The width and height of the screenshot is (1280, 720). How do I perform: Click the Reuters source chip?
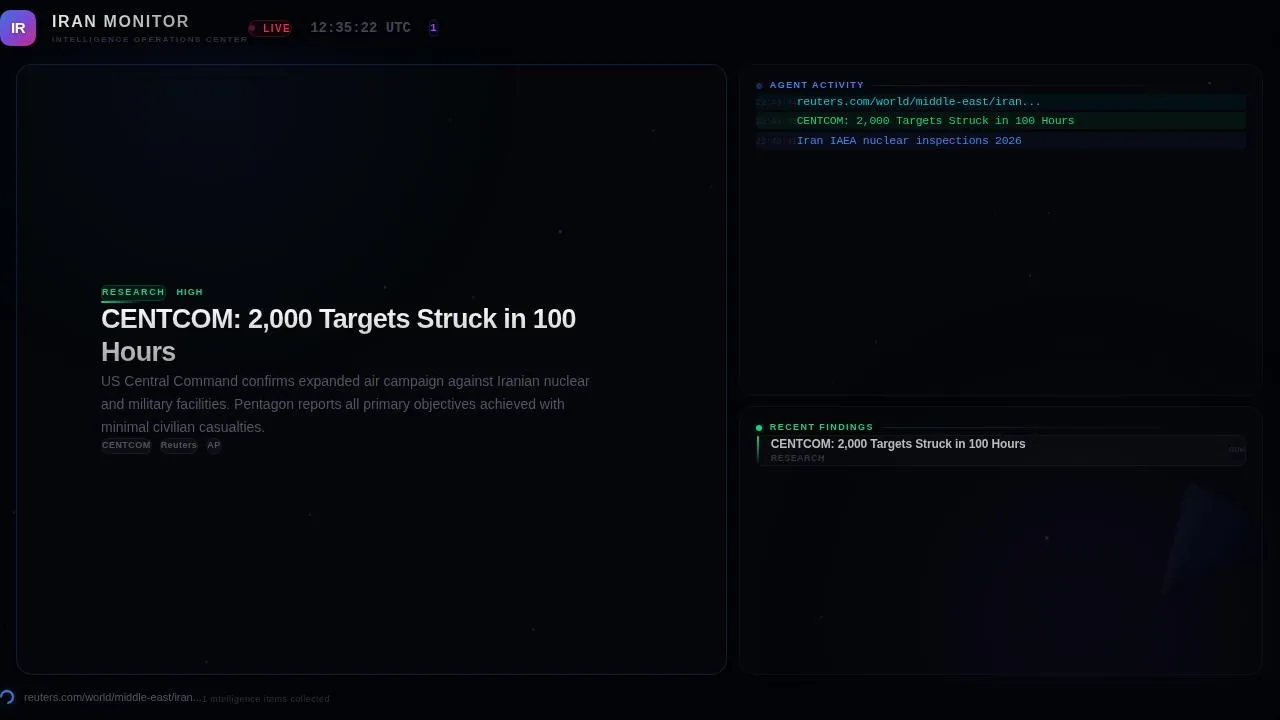[179, 446]
